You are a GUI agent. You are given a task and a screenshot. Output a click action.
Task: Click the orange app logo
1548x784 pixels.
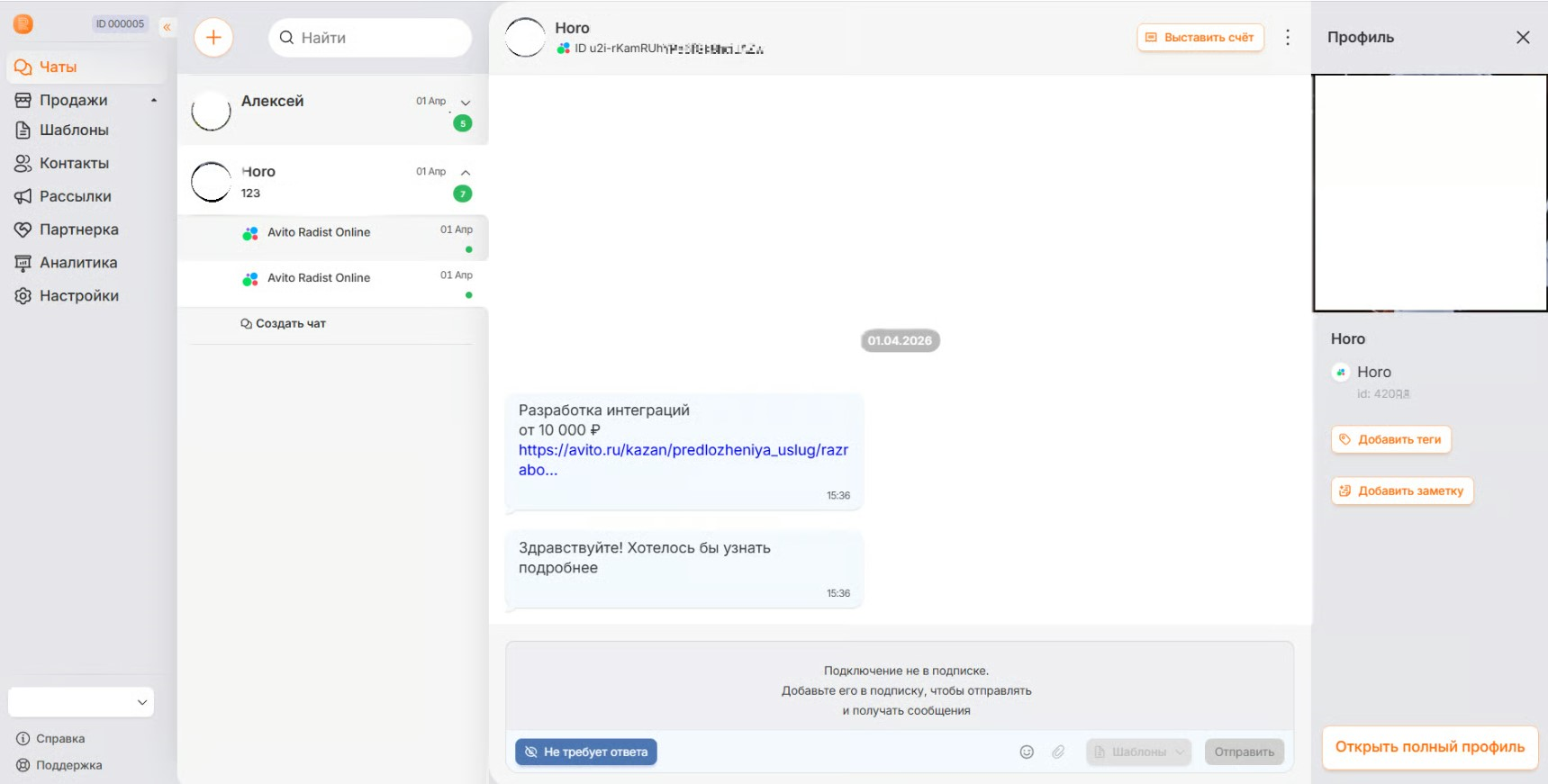coord(23,24)
